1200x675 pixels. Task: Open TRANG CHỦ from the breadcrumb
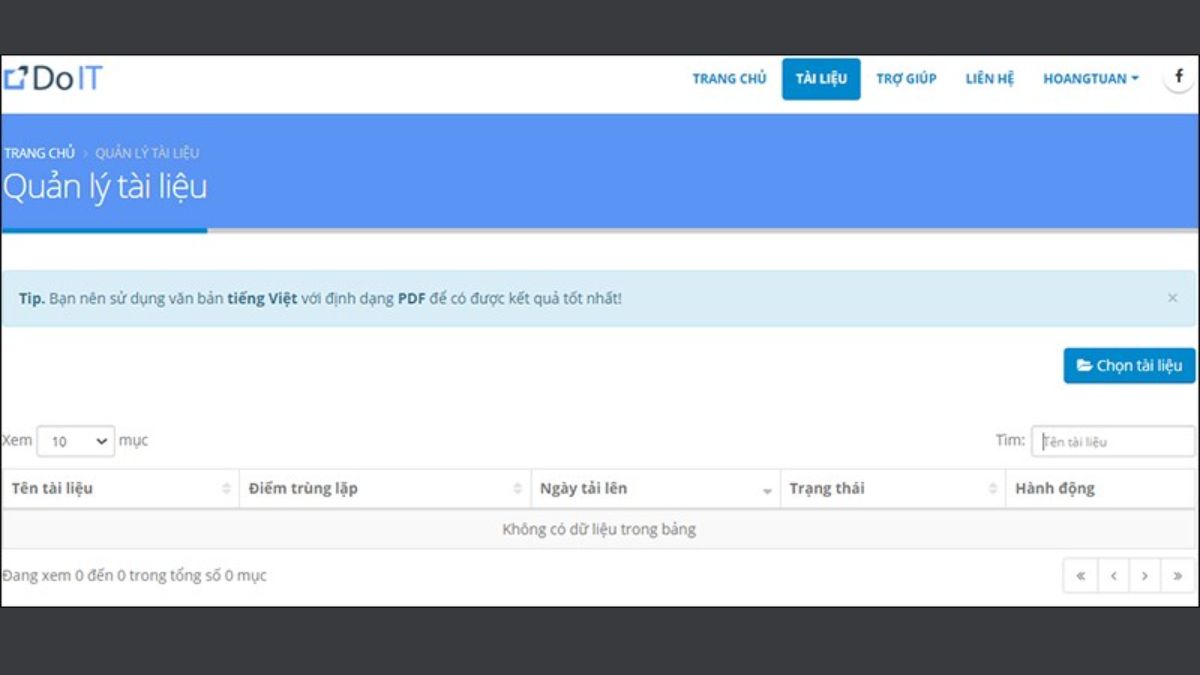pos(38,152)
